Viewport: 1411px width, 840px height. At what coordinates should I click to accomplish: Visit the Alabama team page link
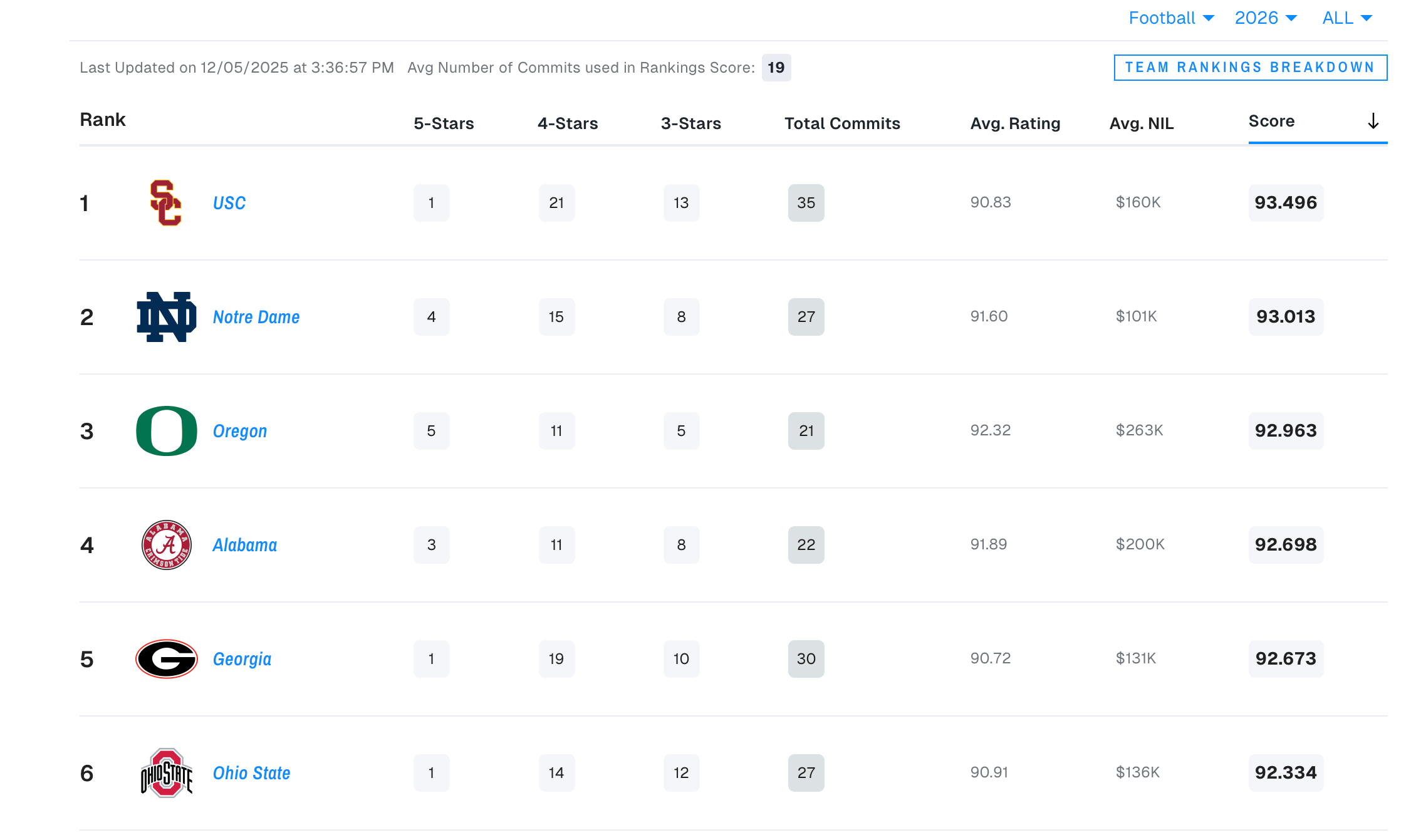click(x=245, y=545)
